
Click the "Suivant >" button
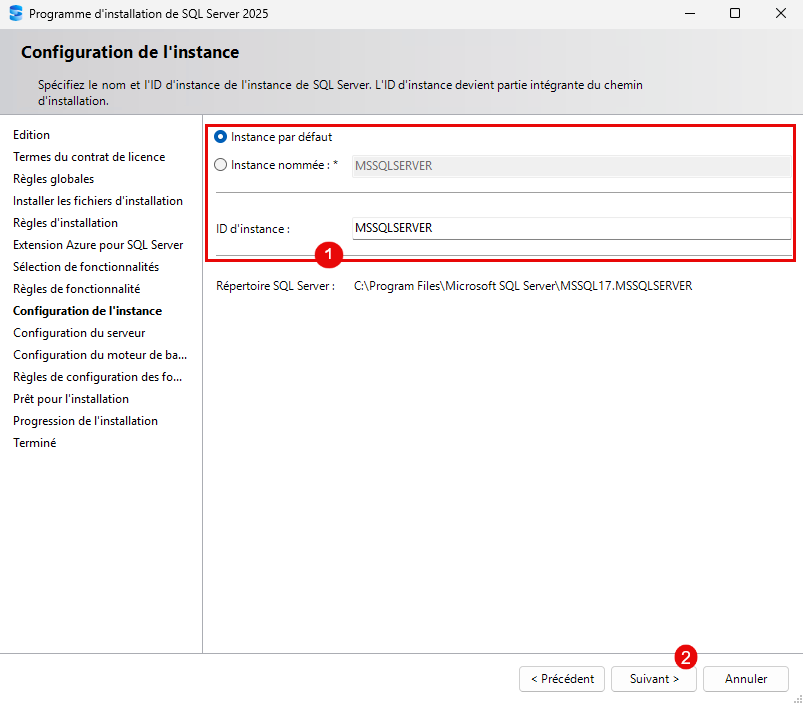pos(654,679)
